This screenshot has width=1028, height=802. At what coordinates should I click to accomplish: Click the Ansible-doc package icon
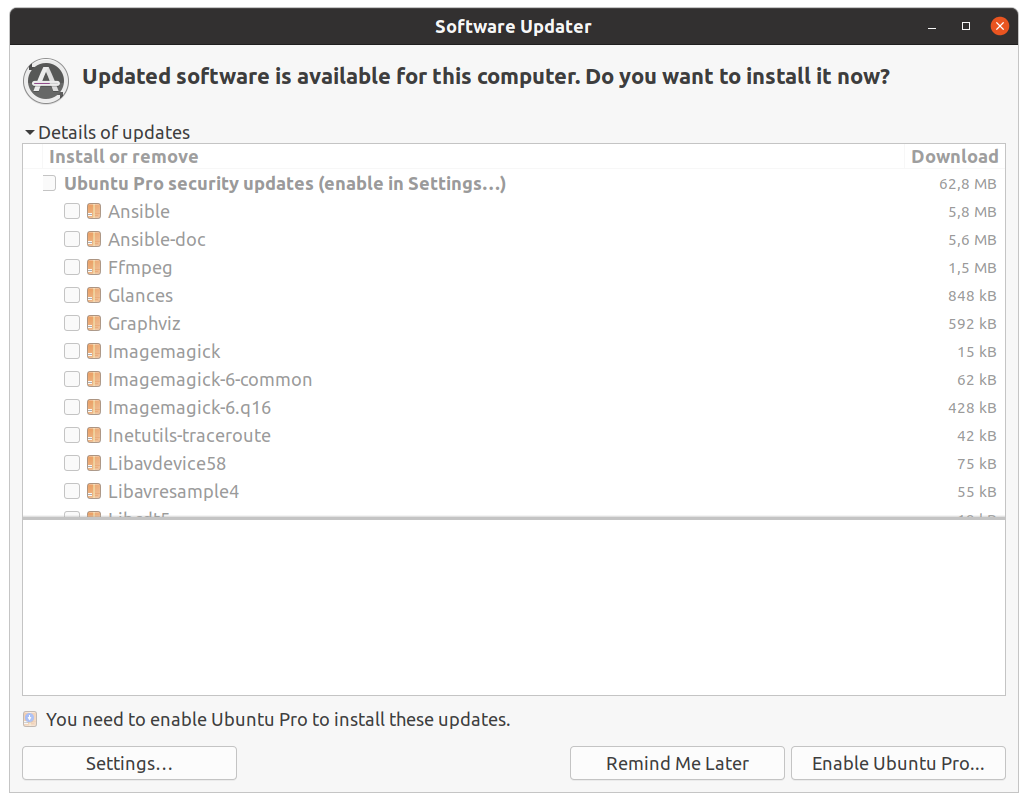click(x=94, y=239)
